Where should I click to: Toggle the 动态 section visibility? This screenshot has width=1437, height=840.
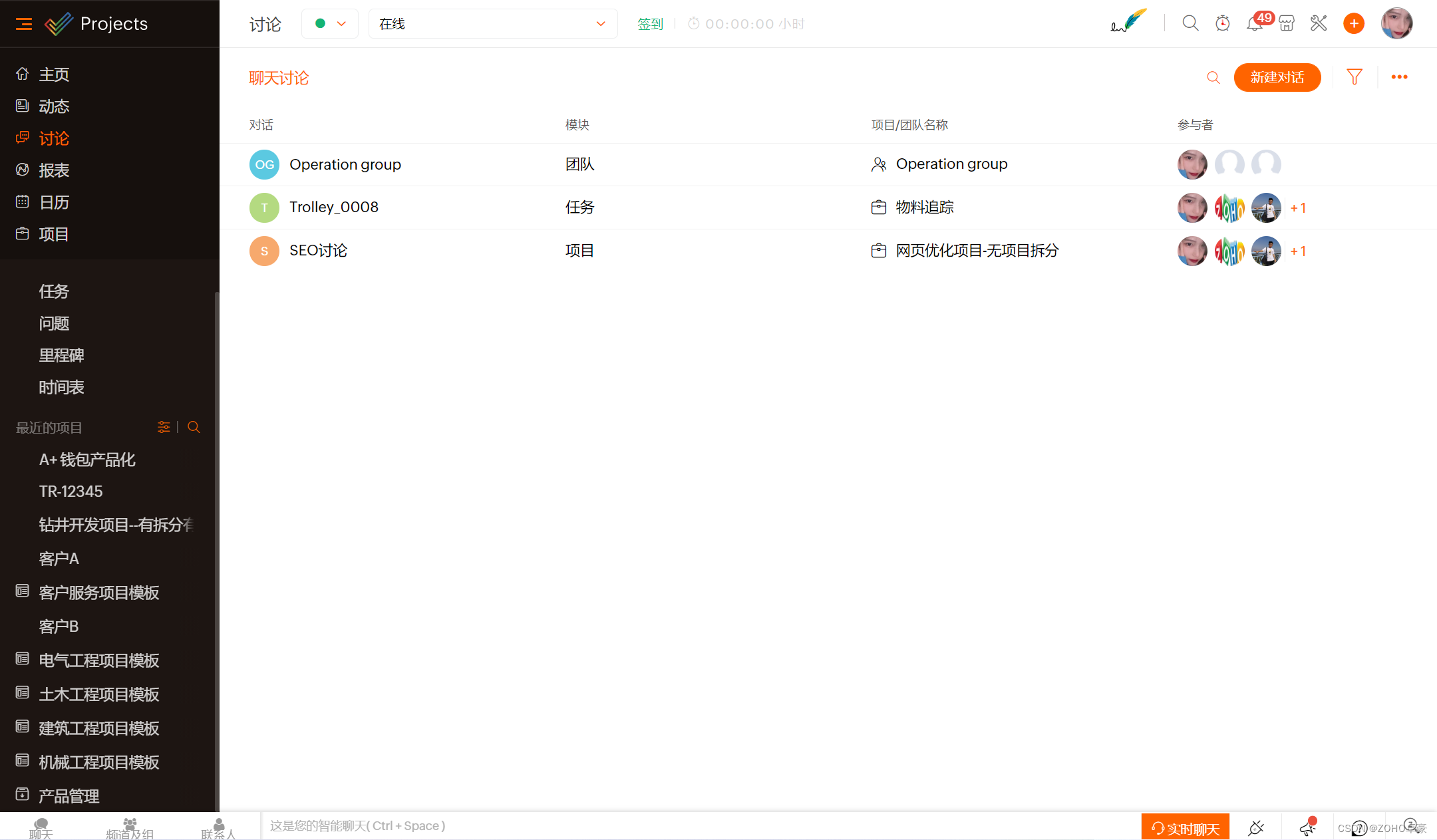[55, 106]
